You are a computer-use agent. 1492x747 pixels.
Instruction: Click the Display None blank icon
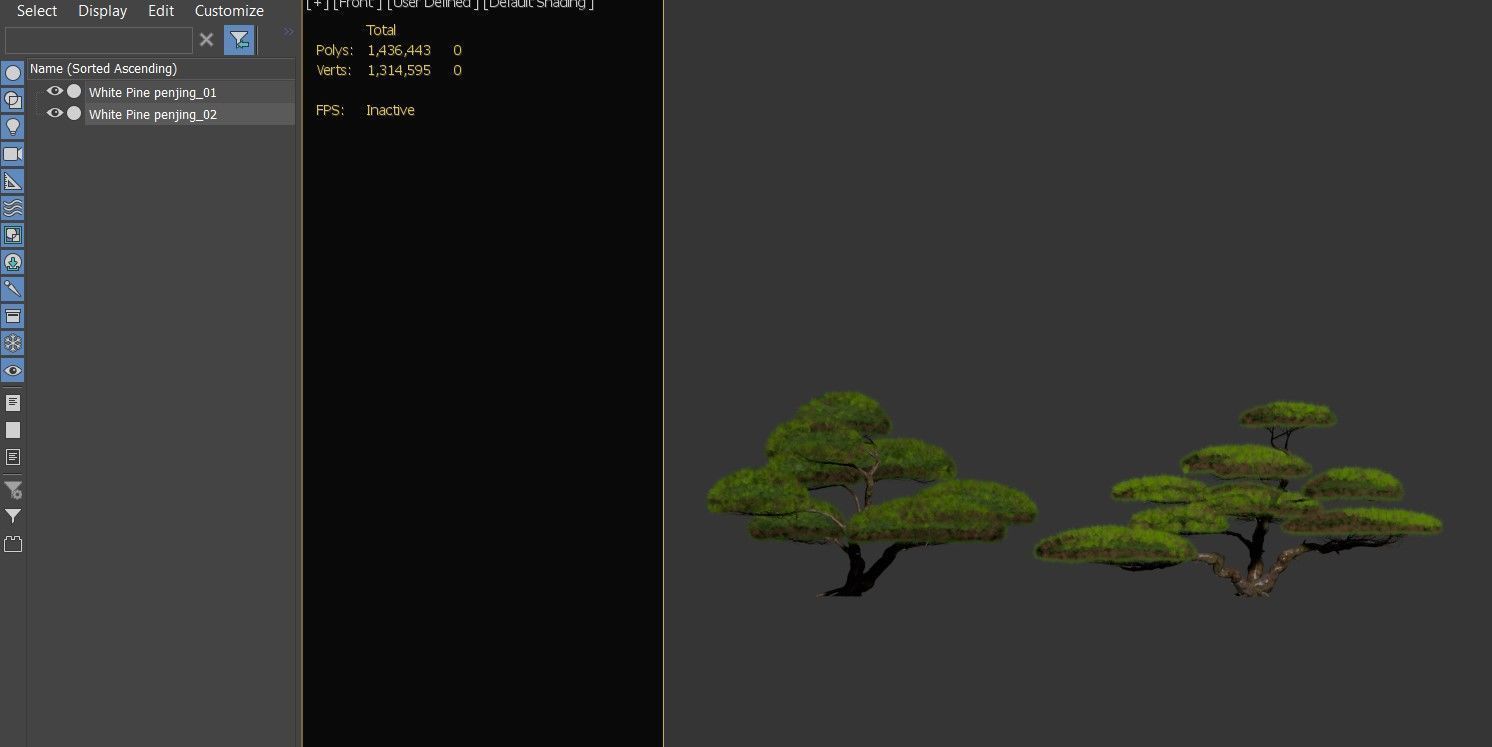13,430
